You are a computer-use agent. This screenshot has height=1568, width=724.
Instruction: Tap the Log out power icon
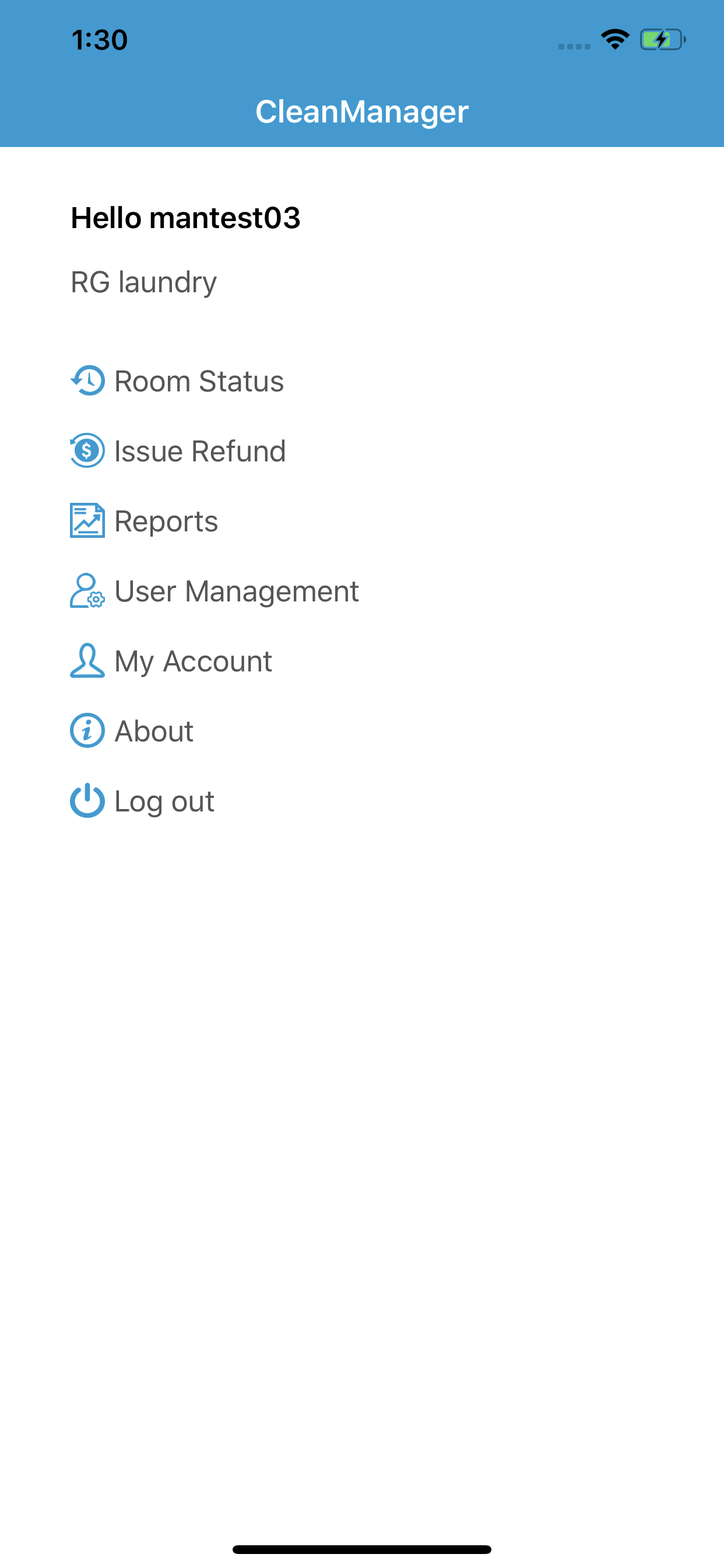click(x=87, y=800)
